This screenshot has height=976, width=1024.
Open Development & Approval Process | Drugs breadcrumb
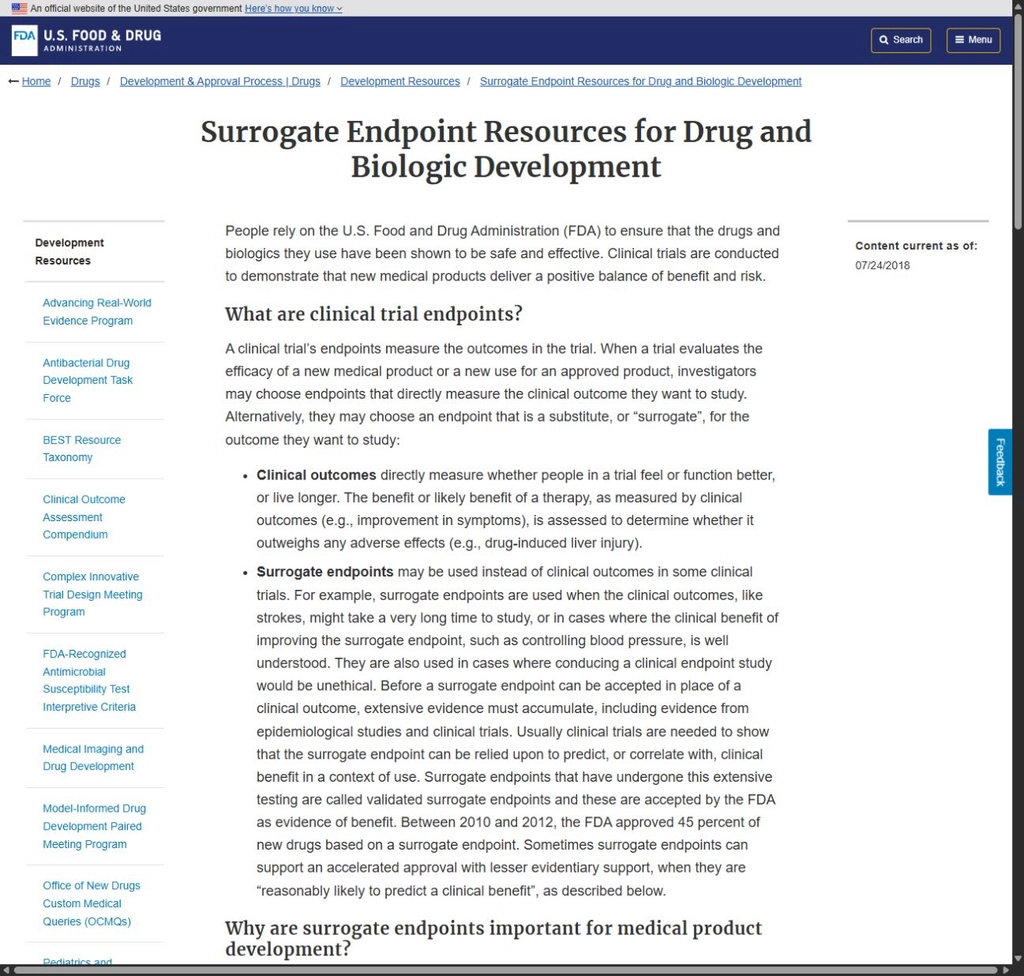coord(220,81)
